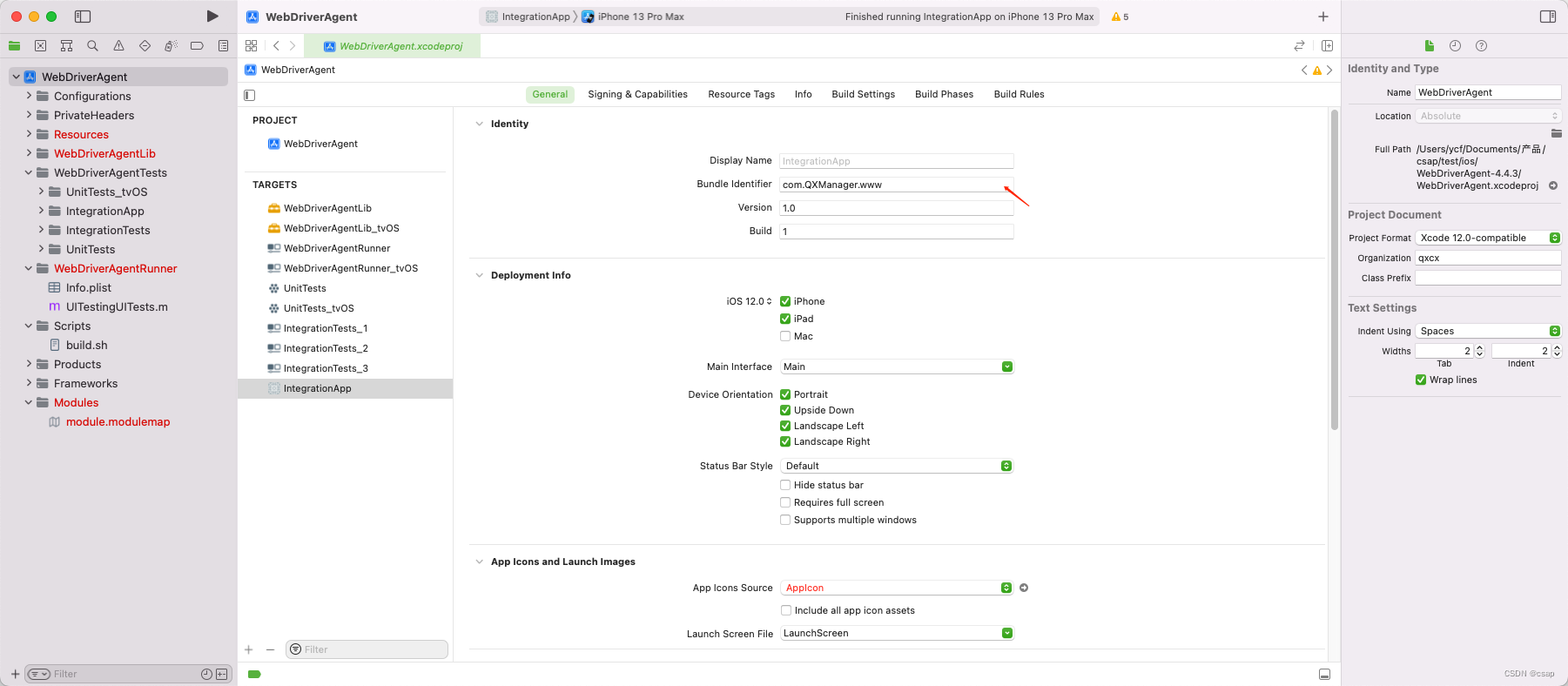Toggle Landscape Right orientation

[785, 441]
